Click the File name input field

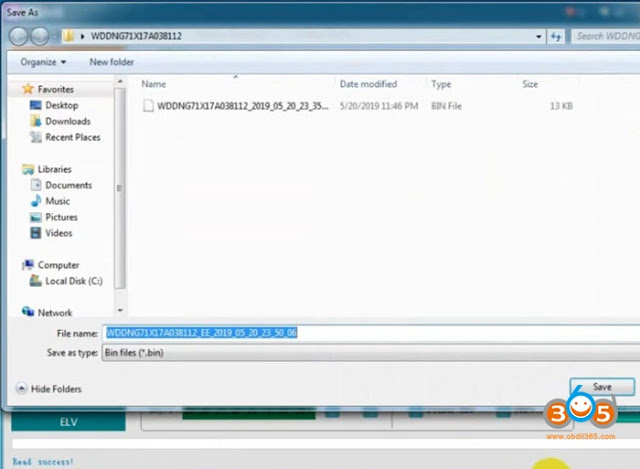pyautogui.click(x=371, y=333)
